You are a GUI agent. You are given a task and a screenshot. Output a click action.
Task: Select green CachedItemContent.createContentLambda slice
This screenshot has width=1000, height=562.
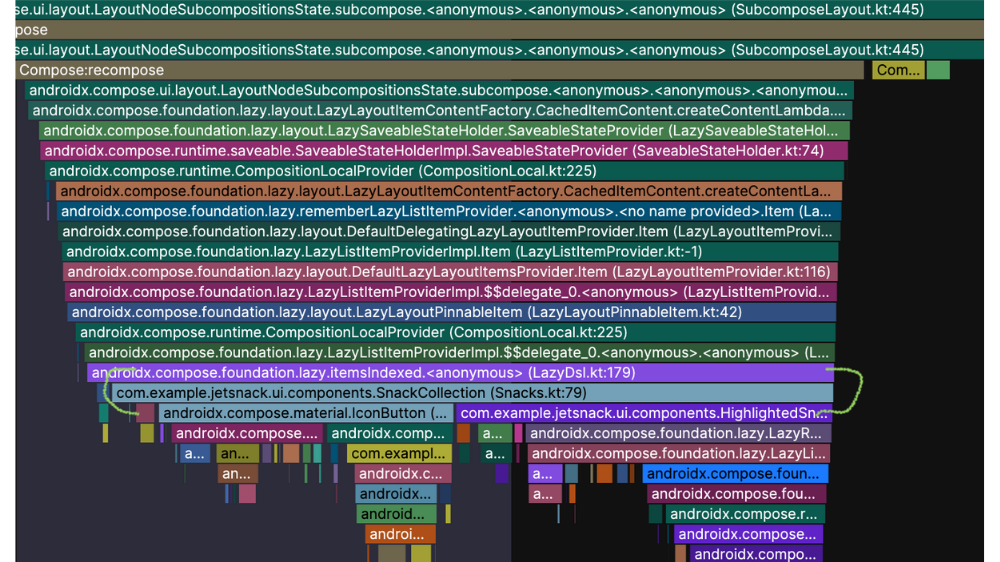coord(440,110)
